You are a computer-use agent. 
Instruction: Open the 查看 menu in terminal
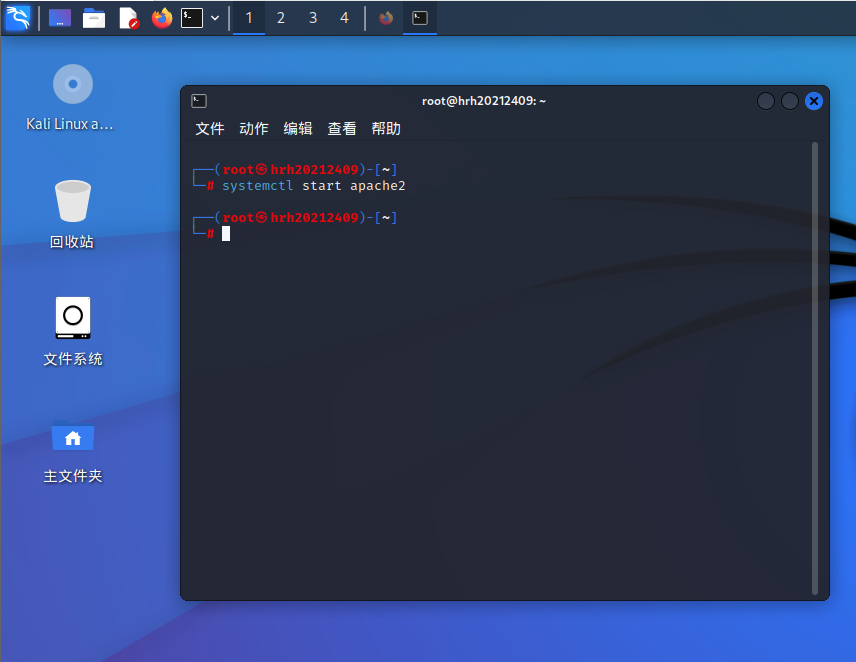click(x=342, y=129)
